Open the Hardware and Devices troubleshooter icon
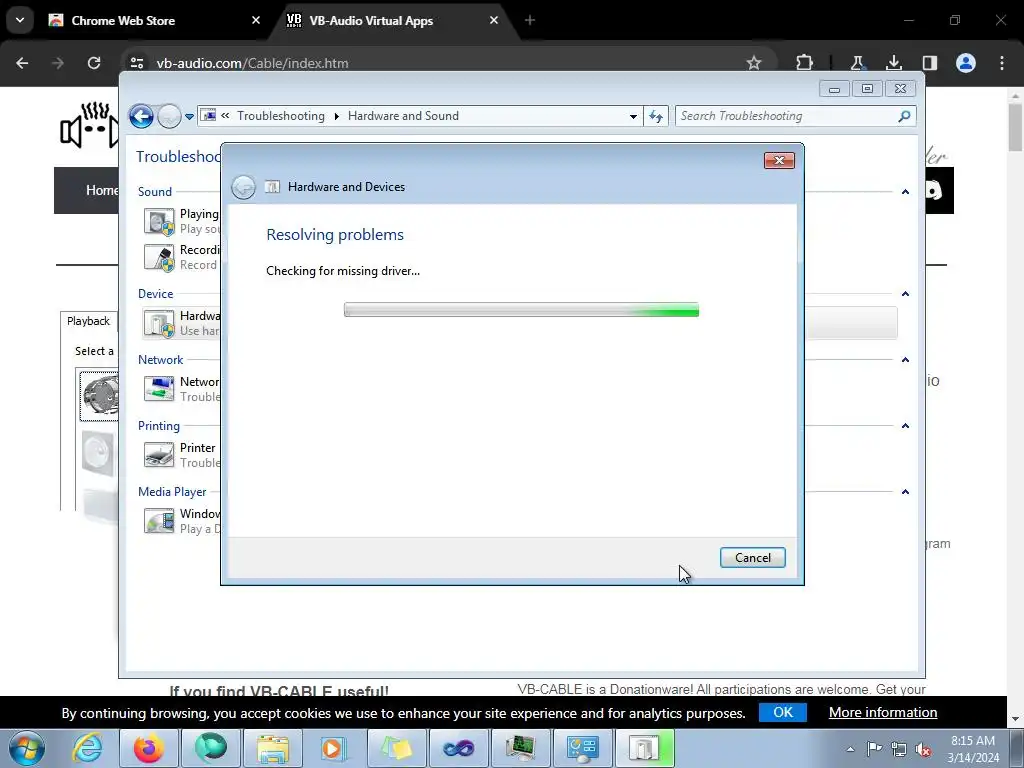Image resolution: width=1024 pixels, height=768 pixels. [x=159, y=323]
